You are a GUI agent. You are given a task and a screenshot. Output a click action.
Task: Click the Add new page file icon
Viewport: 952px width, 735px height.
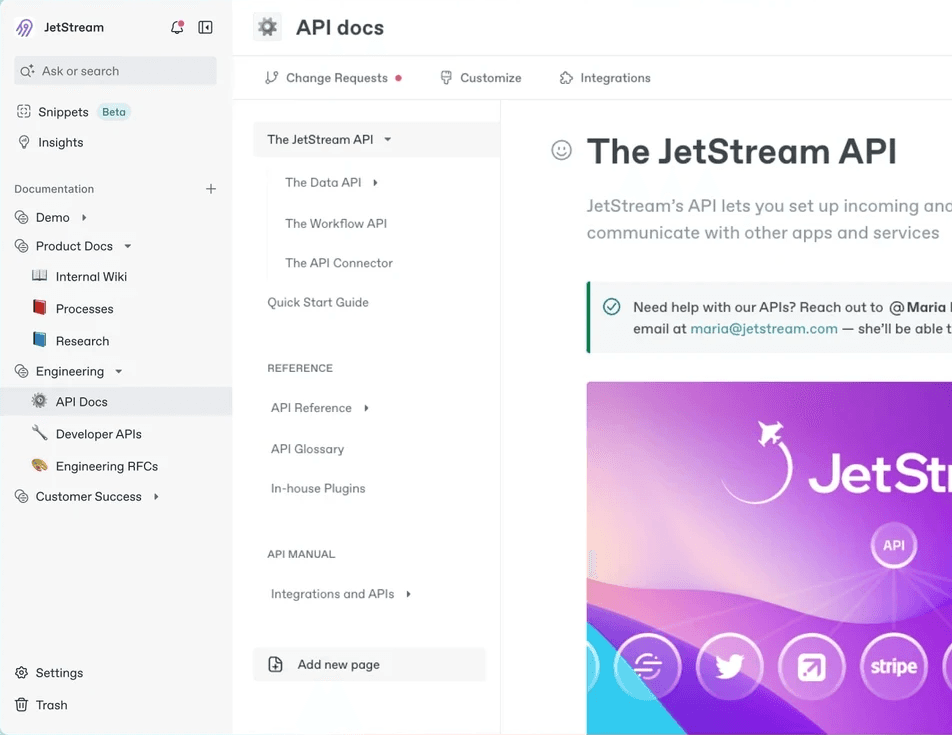tap(276, 665)
